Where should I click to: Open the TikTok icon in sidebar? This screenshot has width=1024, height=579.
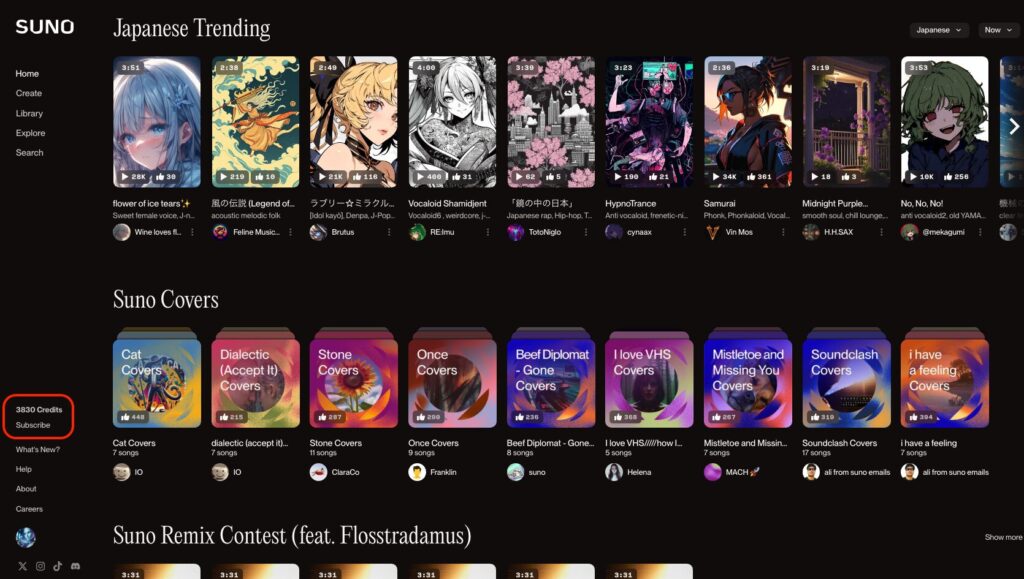click(x=57, y=566)
